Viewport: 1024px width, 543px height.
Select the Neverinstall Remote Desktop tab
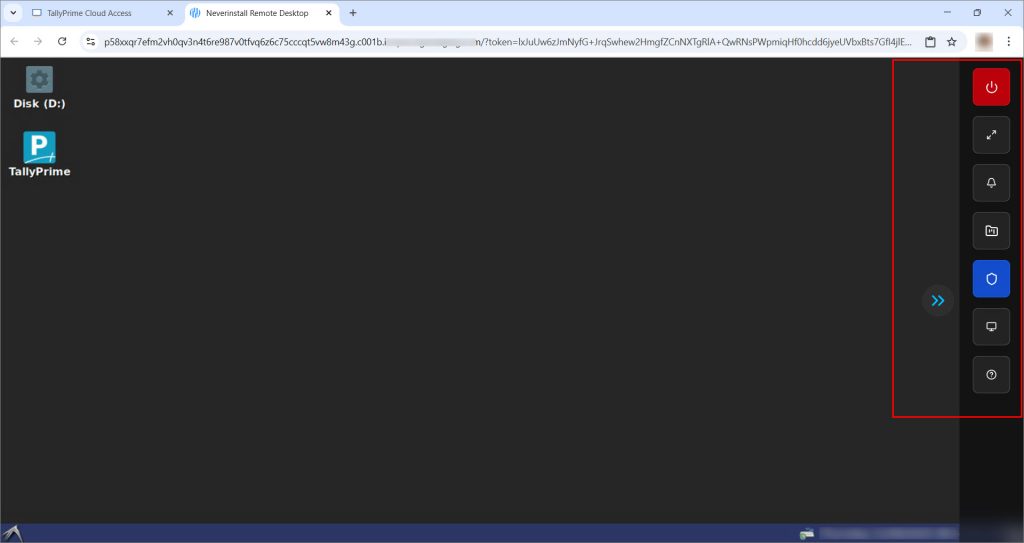tap(262, 13)
